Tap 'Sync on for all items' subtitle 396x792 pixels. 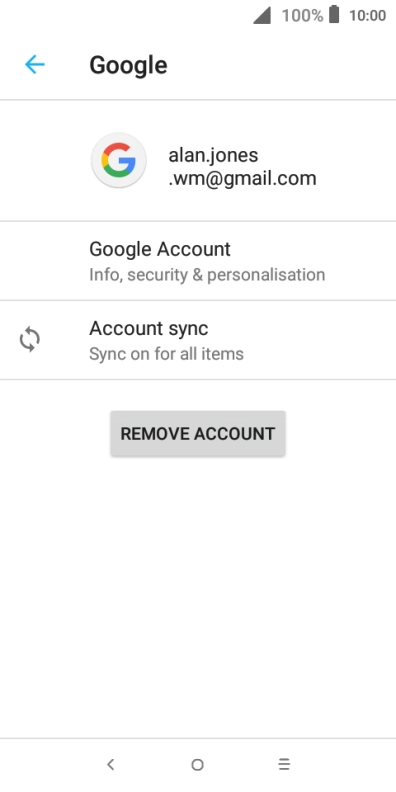pos(166,354)
